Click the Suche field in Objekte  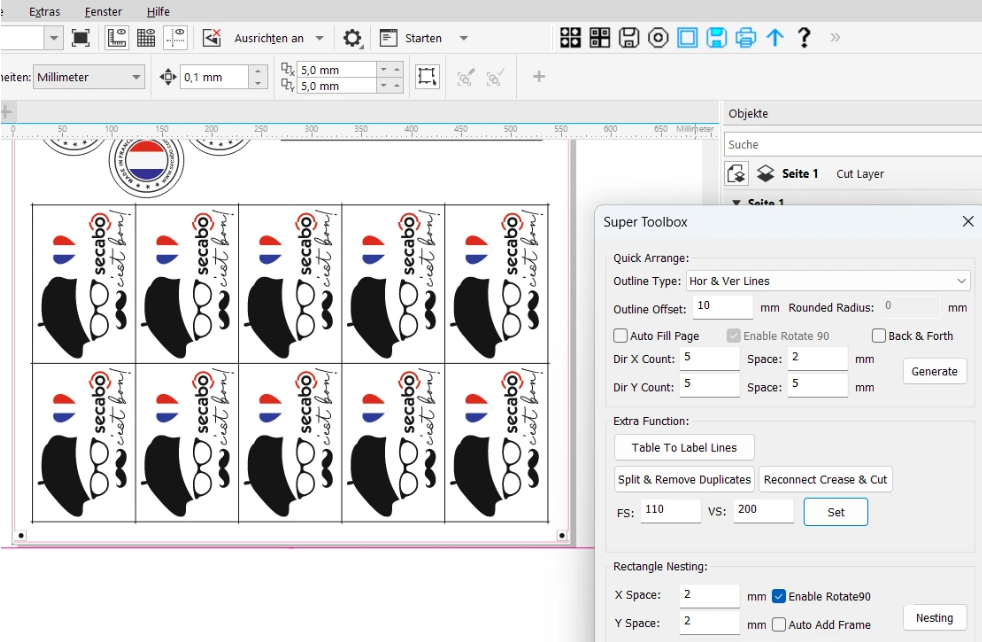853,144
